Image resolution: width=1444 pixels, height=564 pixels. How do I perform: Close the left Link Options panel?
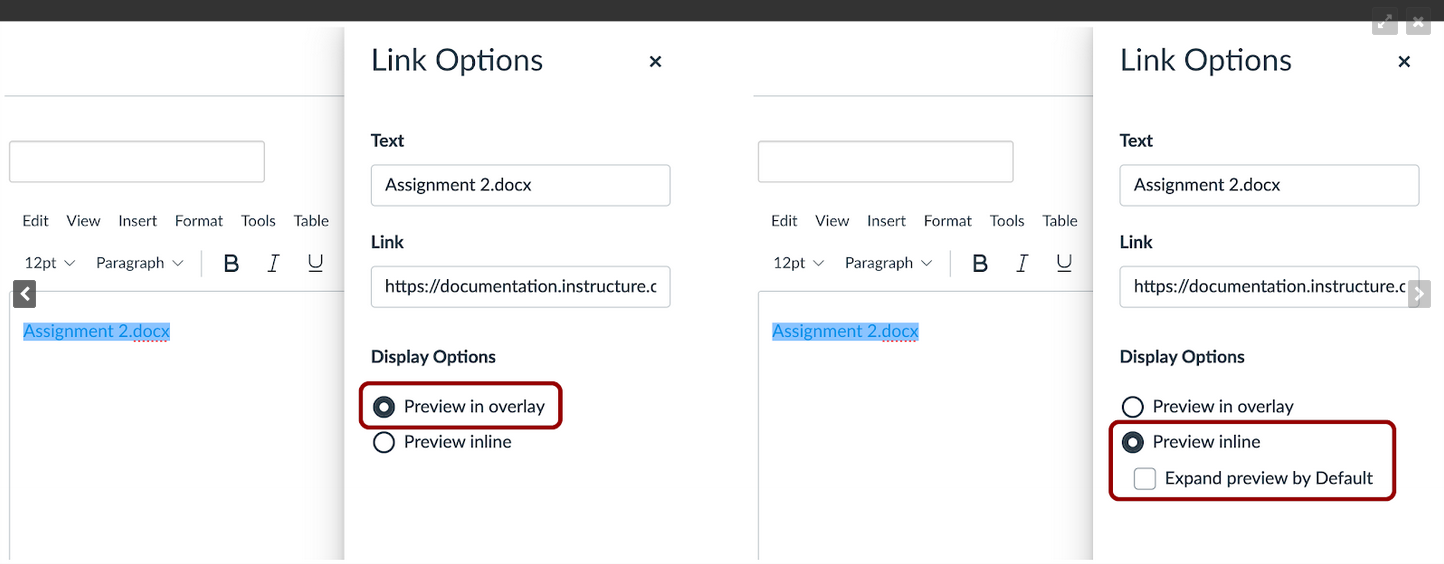655,62
